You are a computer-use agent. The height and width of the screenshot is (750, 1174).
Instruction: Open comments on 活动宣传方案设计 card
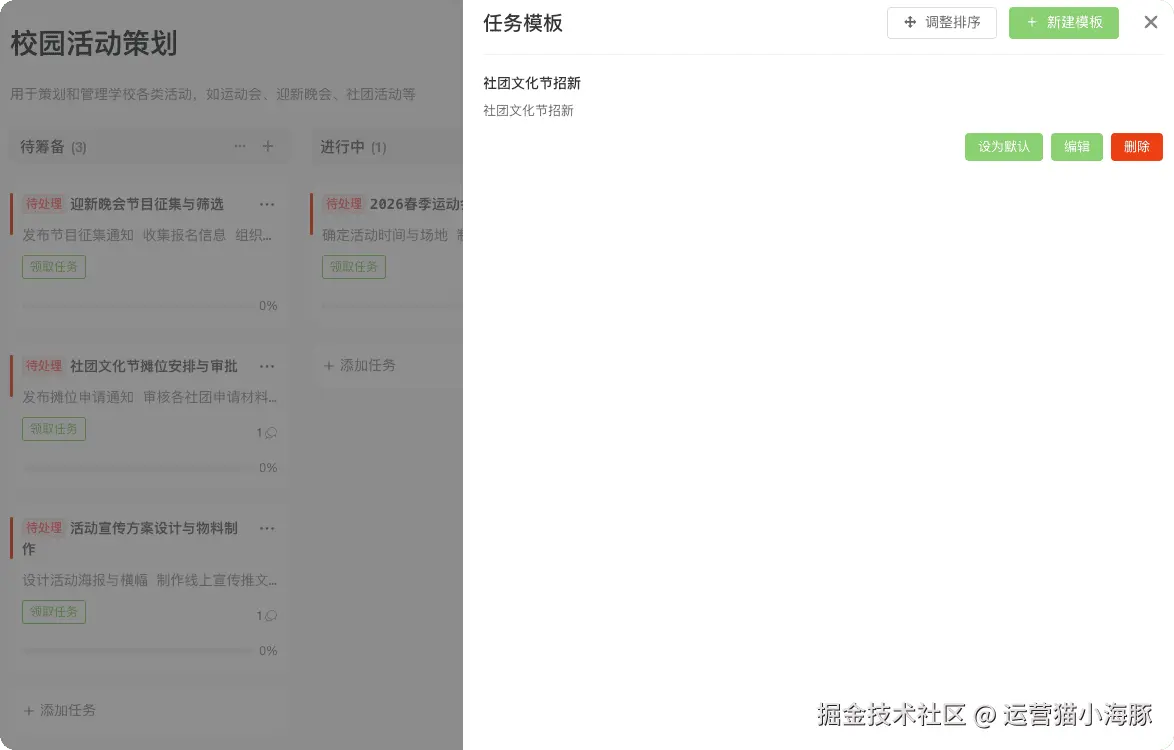pyautogui.click(x=267, y=615)
